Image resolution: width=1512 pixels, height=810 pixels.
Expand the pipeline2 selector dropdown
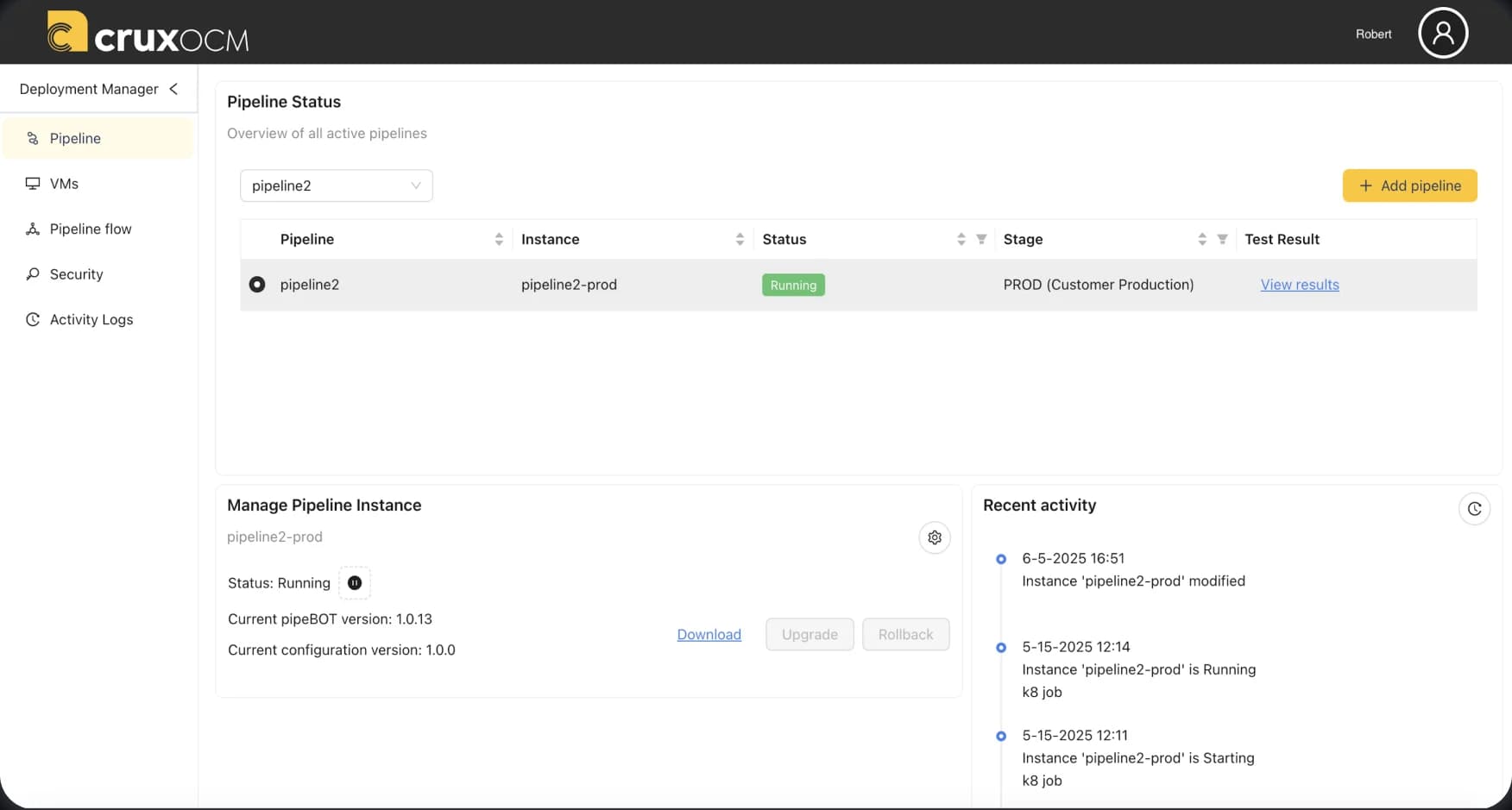(x=337, y=185)
